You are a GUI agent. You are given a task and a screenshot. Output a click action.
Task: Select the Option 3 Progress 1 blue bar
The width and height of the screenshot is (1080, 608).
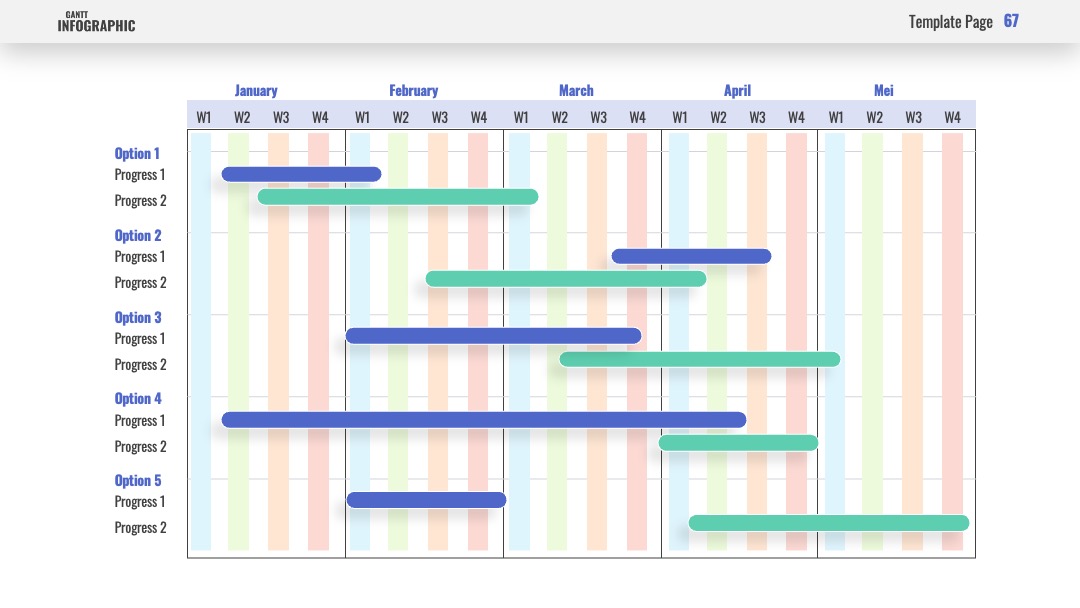coord(493,336)
